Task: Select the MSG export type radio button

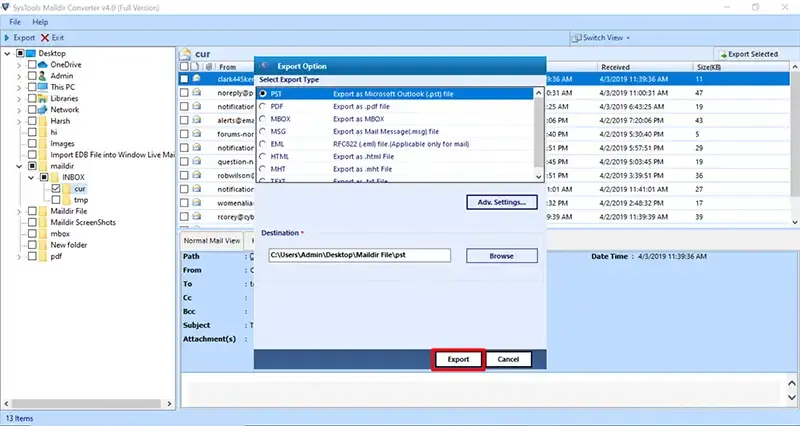Action: click(x=263, y=132)
